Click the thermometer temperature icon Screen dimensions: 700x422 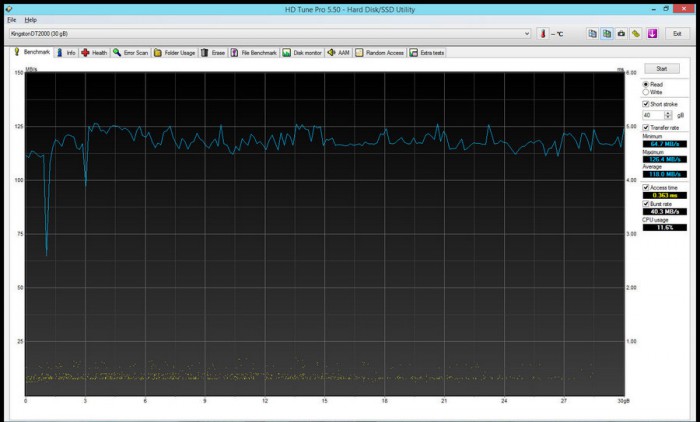[x=542, y=33]
